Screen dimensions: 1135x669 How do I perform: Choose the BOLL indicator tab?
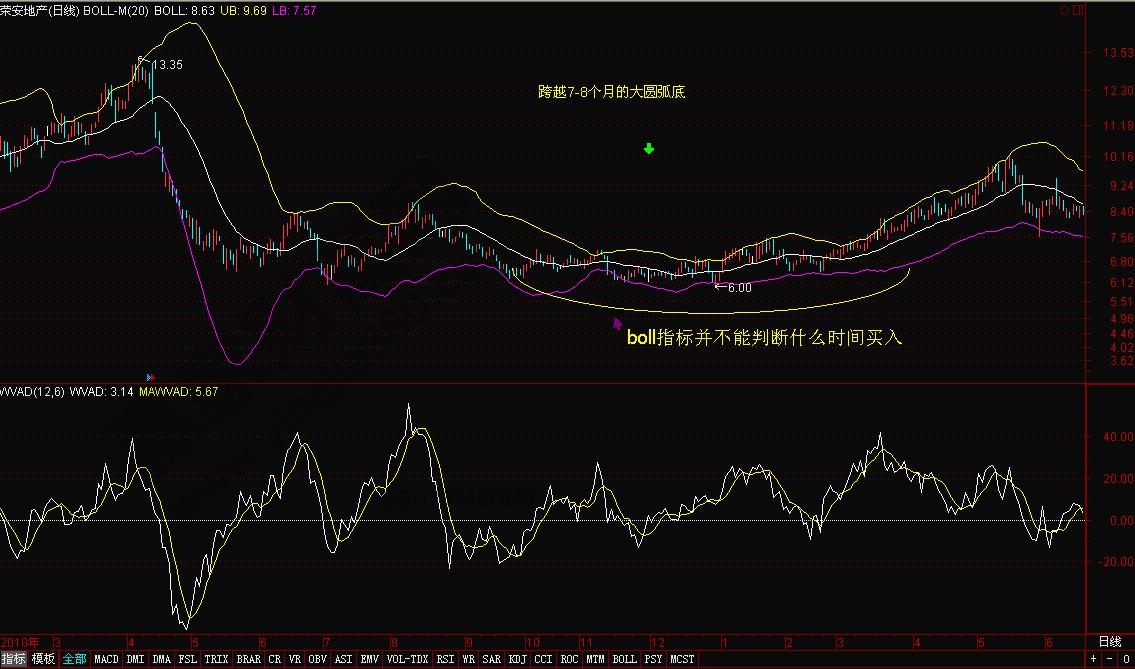(624, 660)
